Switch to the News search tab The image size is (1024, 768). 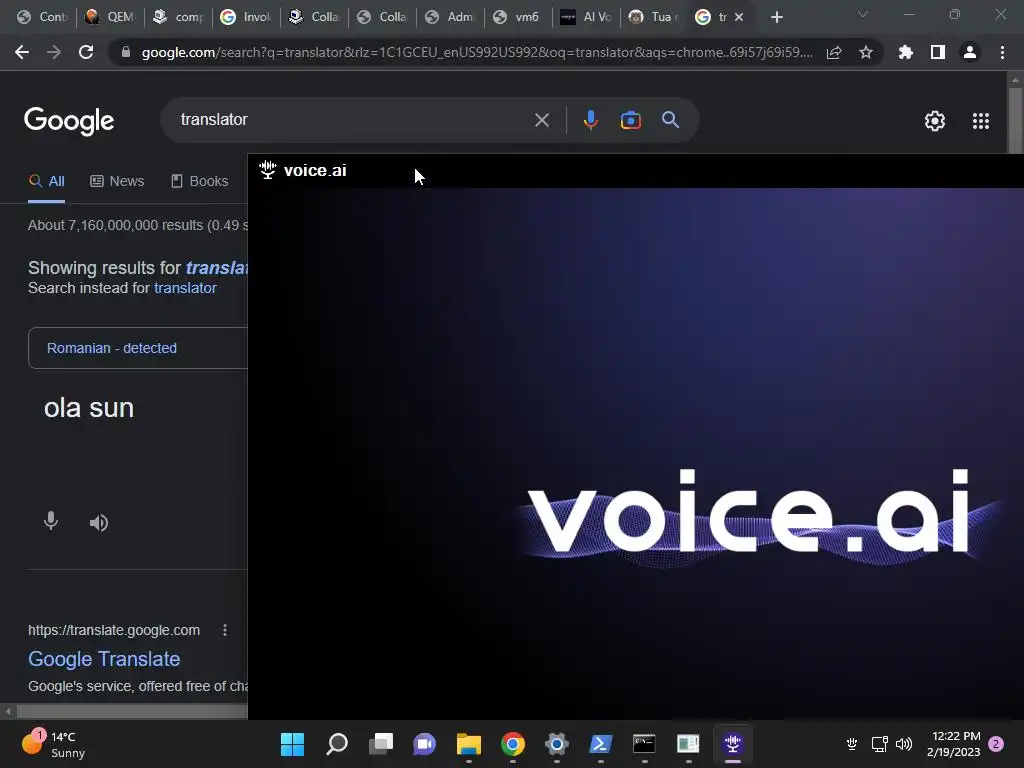[117, 181]
